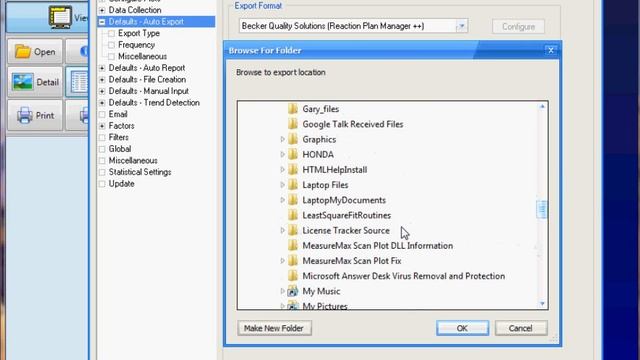640x360 pixels.
Task: Cancel the Browse For Folder dialog
Action: 521,328
